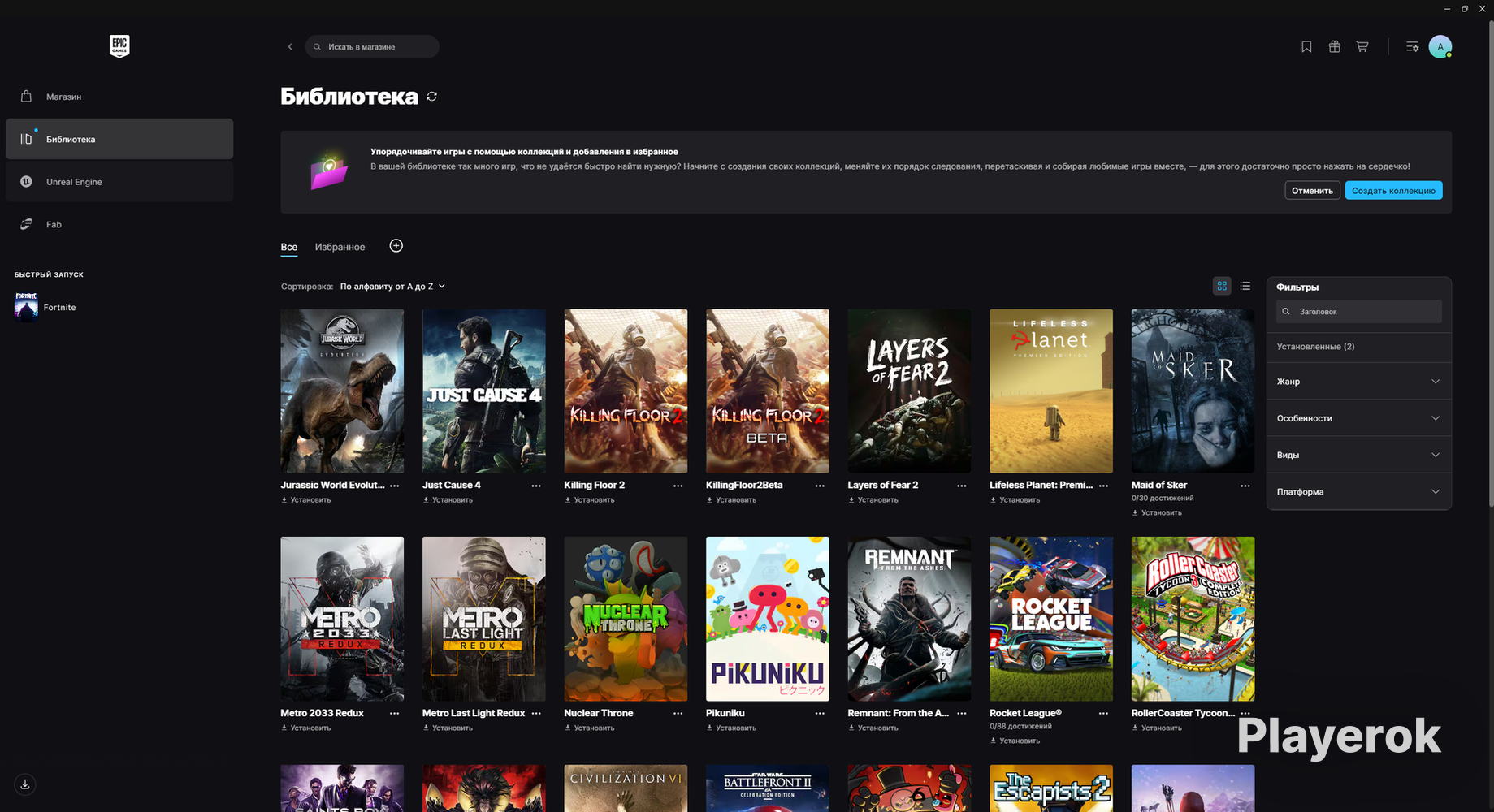Viewport: 1494px width, 812px height.
Task: Open options menu for Pikuniku
Action: (x=820, y=714)
